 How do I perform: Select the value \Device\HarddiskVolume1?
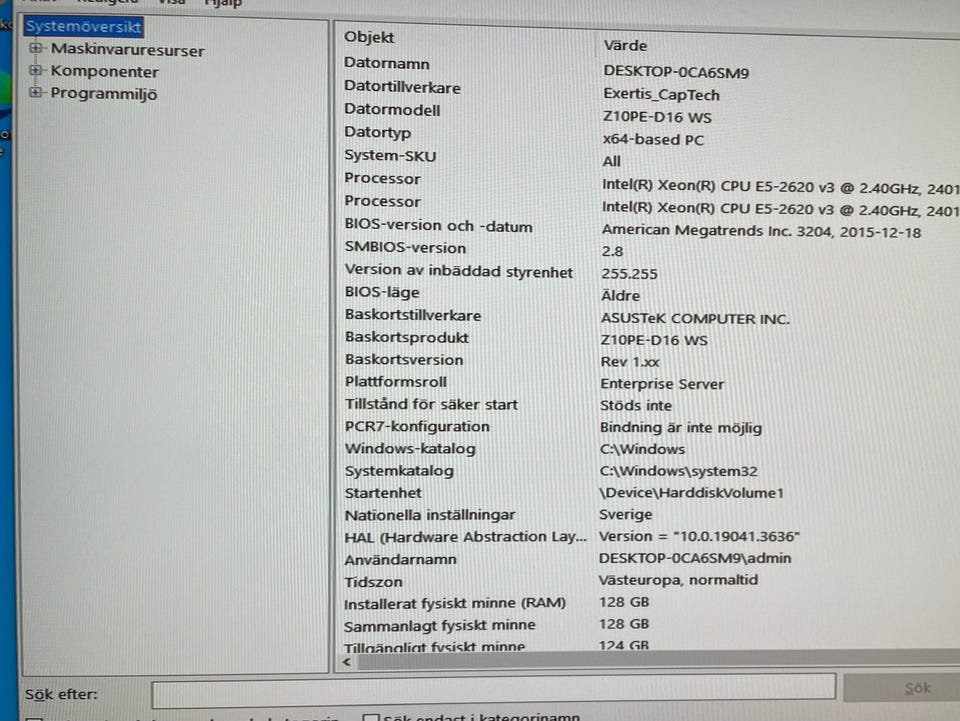pos(691,493)
